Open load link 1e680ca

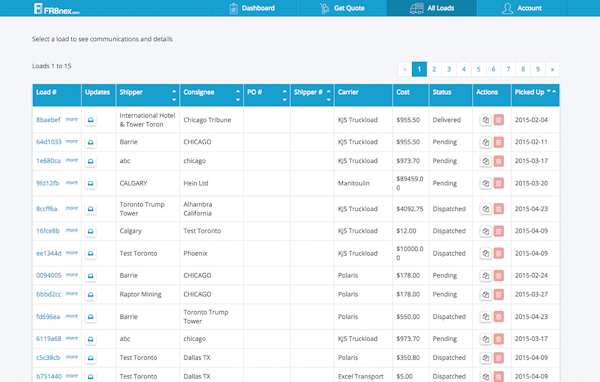[48, 161]
